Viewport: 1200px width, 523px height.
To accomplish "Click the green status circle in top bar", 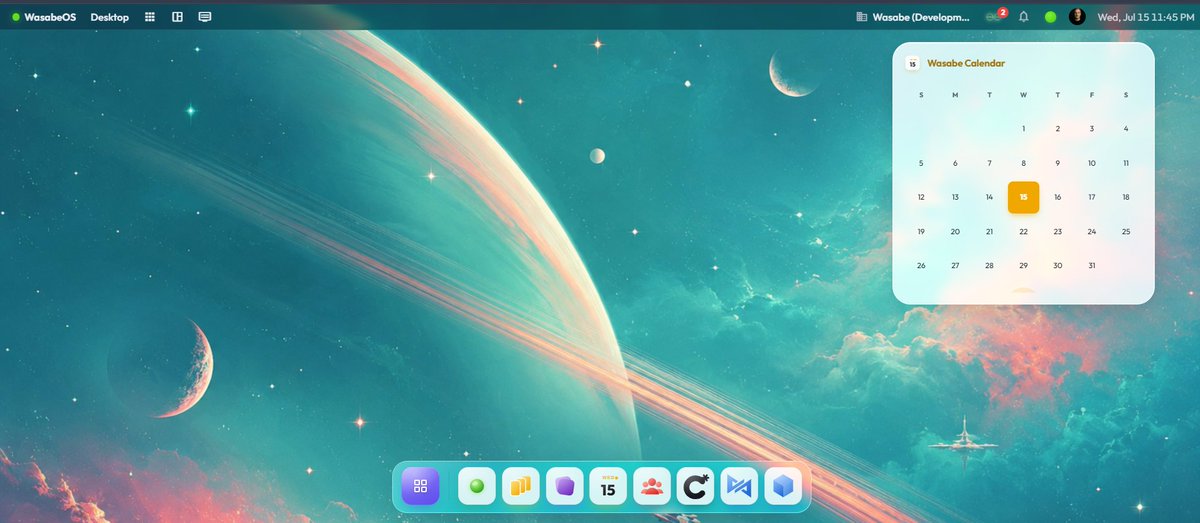I will pyautogui.click(x=1050, y=17).
